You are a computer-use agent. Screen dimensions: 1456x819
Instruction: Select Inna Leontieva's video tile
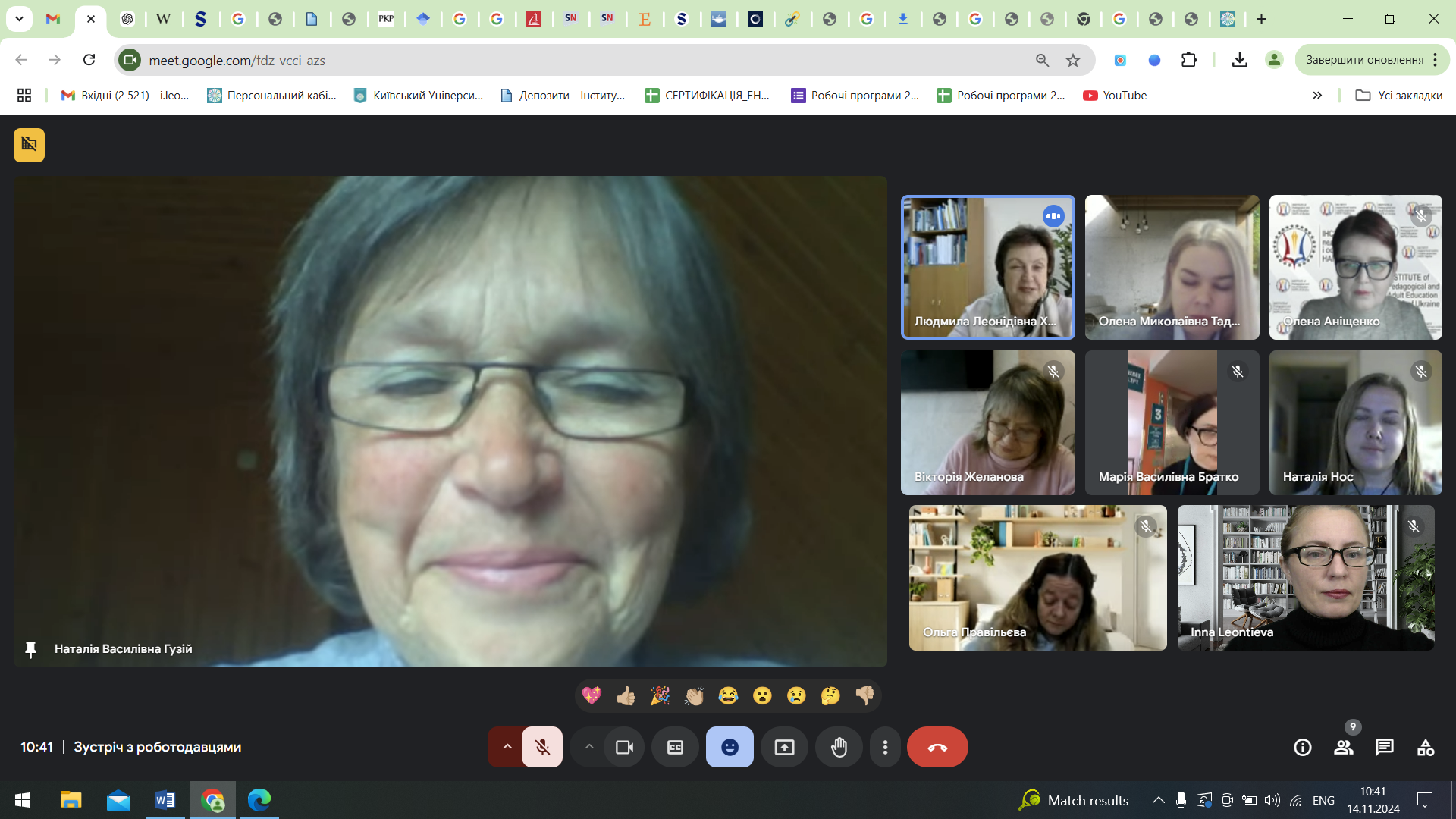pos(1305,577)
